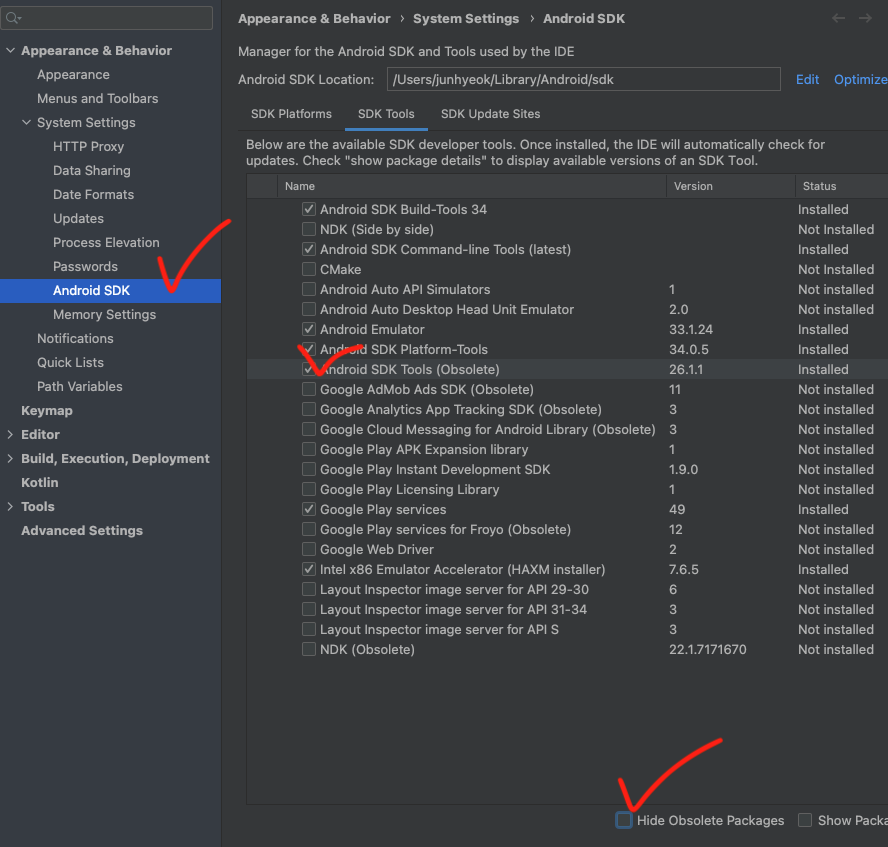
Task: Click Appearance & Behavior in the breadcrumb
Action: 314,19
